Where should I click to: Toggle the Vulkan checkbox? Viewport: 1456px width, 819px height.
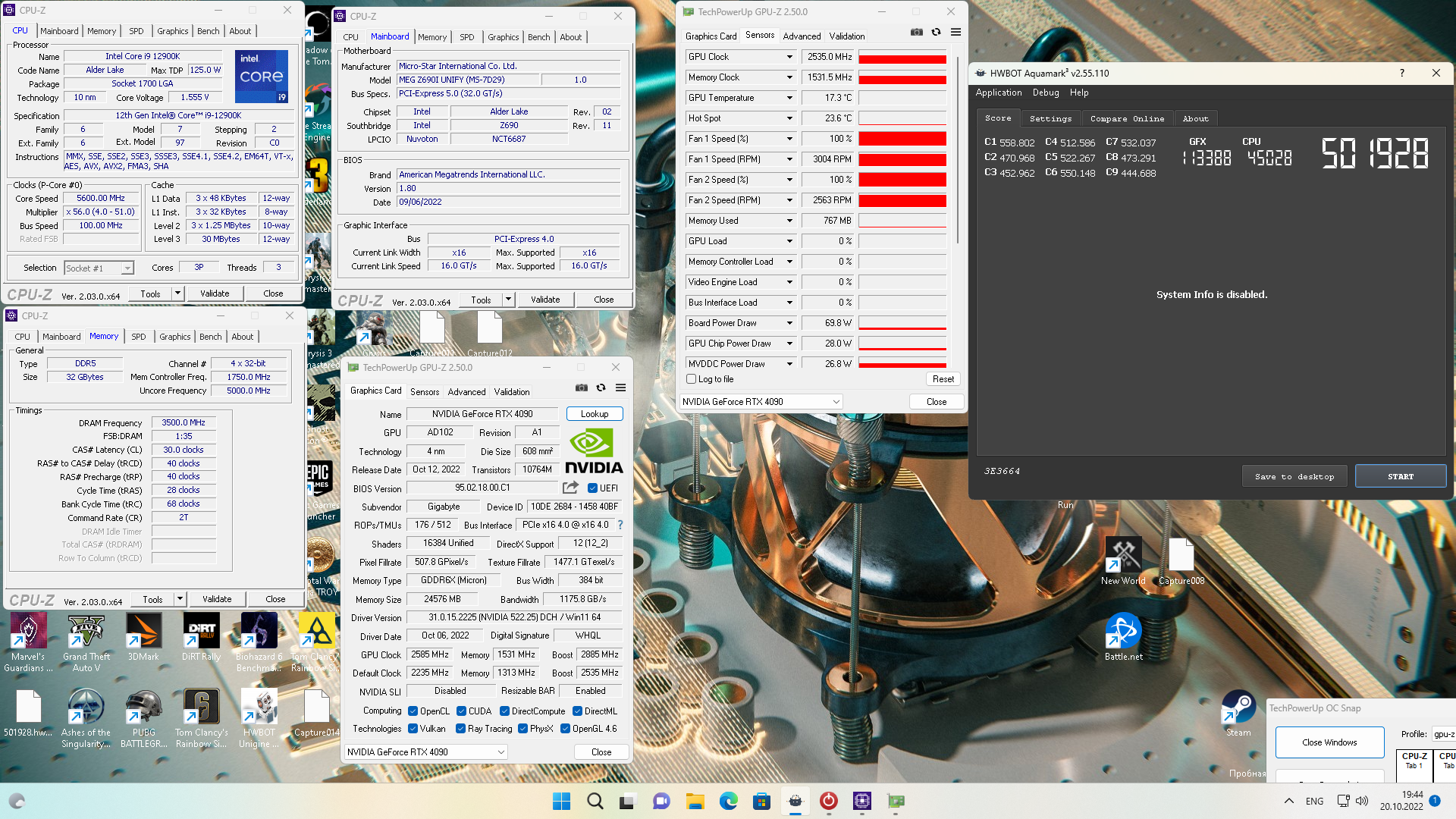(x=413, y=729)
